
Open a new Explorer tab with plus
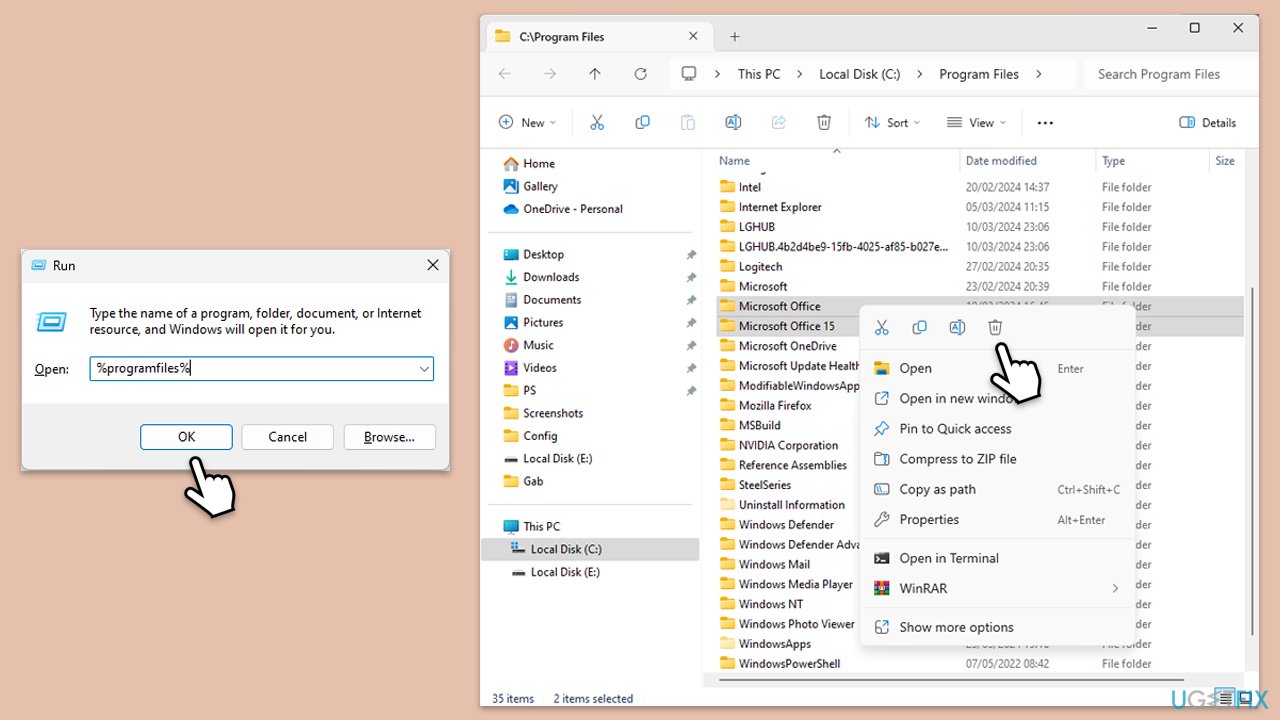pyautogui.click(x=734, y=37)
